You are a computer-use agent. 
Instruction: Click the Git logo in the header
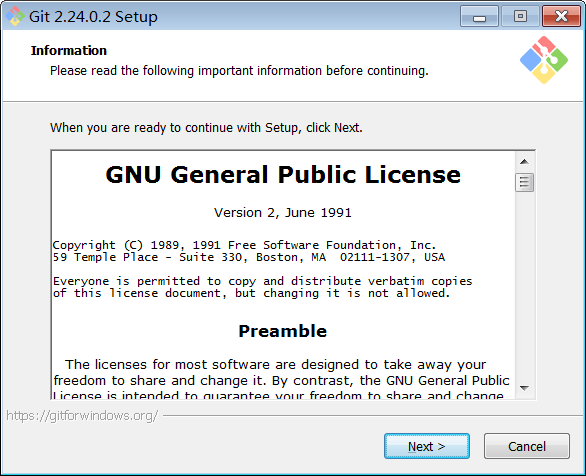544,60
